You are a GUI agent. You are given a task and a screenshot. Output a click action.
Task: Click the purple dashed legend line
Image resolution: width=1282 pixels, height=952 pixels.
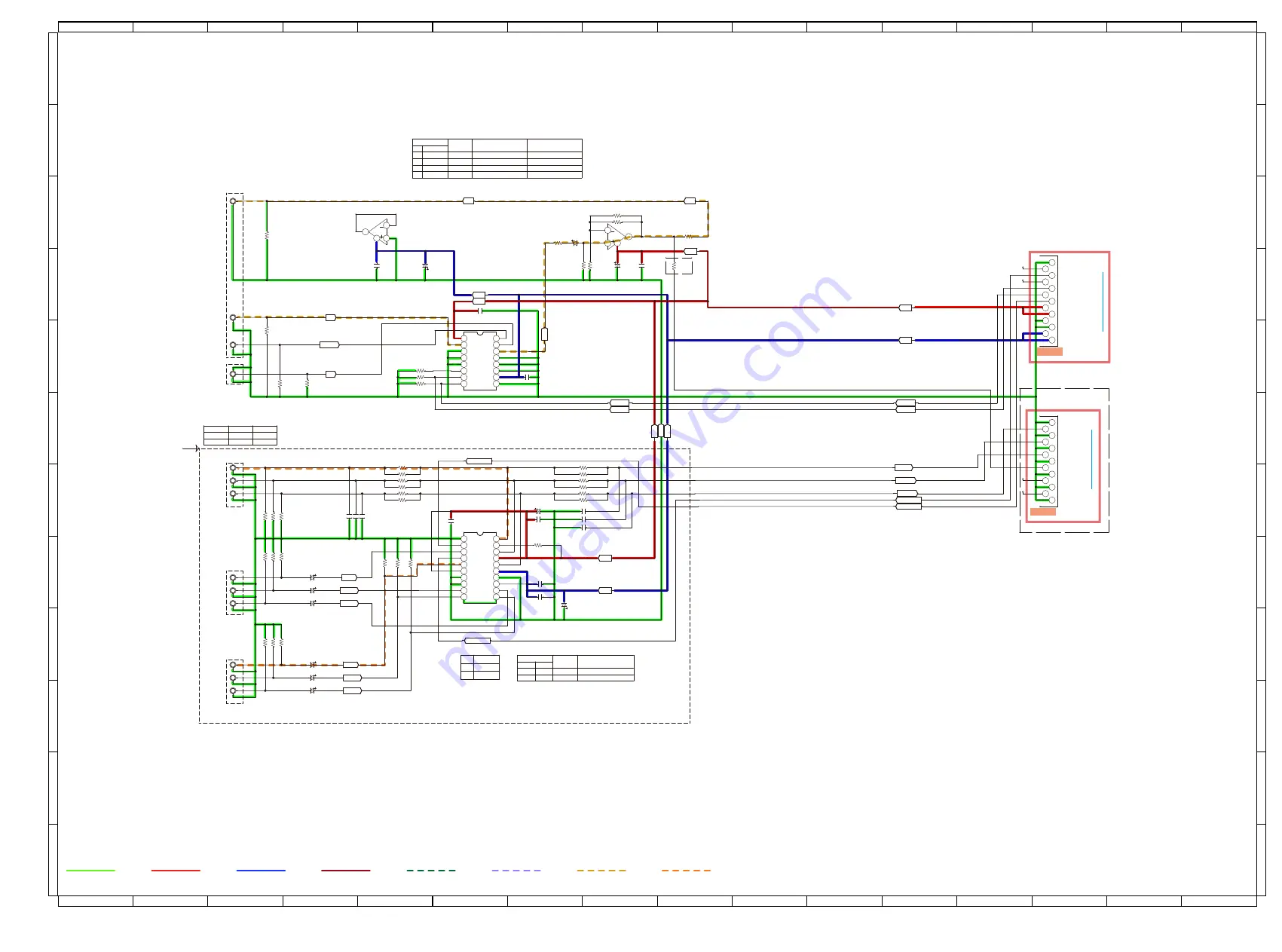click(x=516, y=871)
